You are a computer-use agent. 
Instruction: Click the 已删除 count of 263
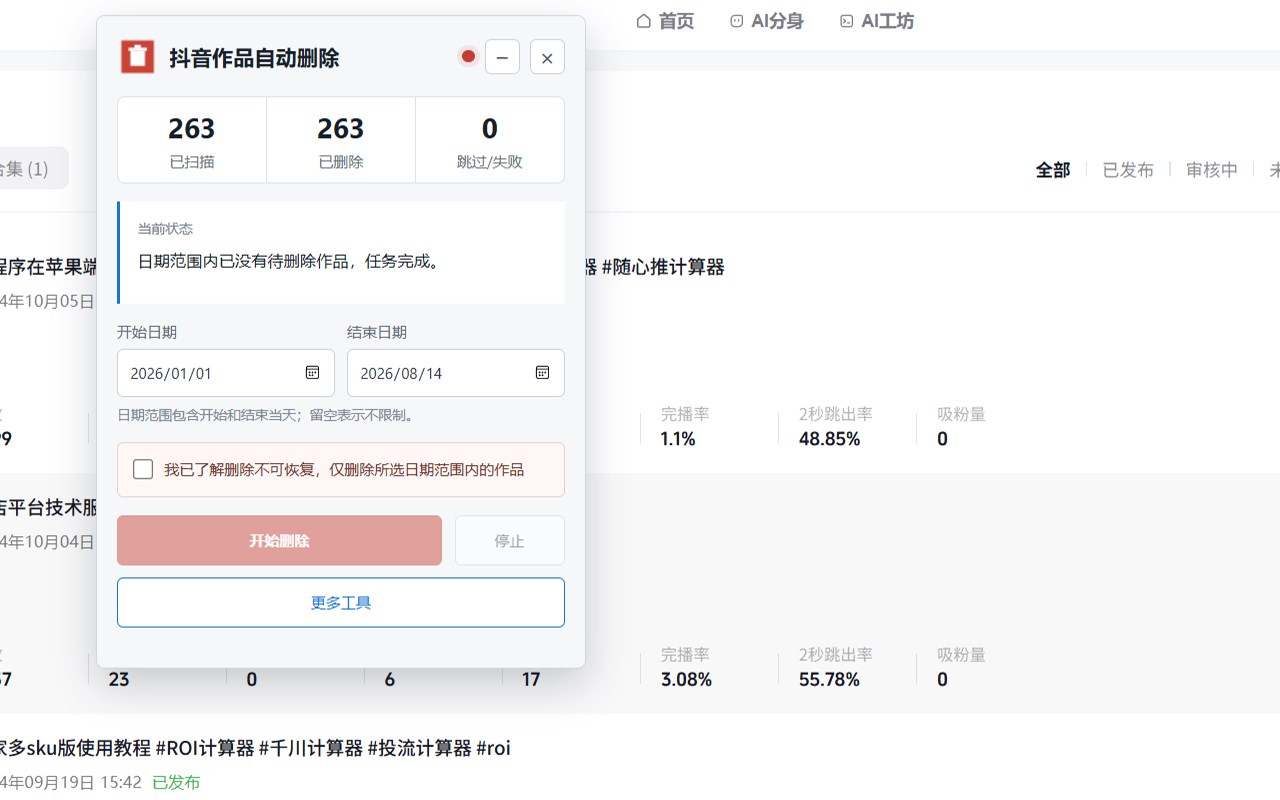click(x=340, y=129)
